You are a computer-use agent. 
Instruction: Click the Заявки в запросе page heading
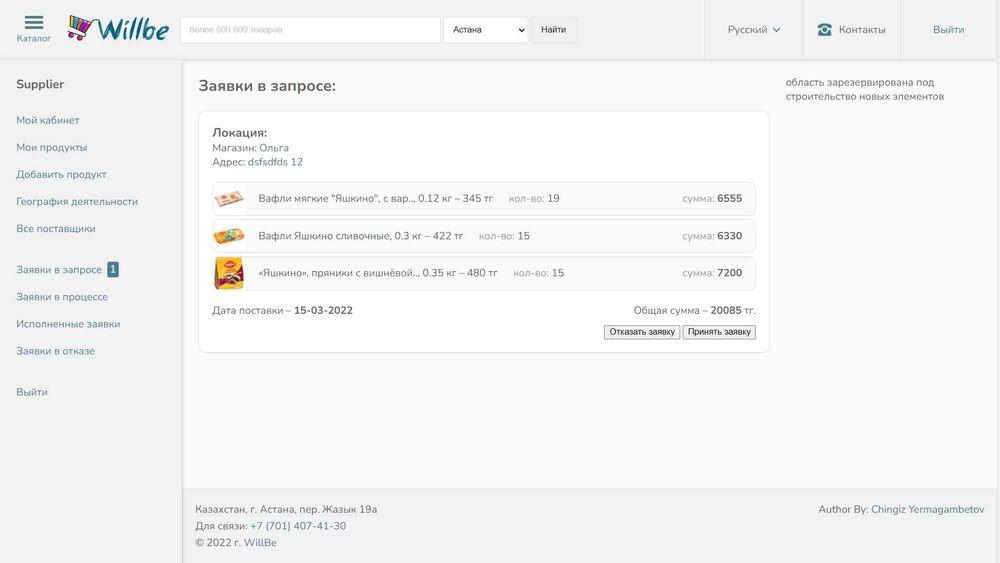[x=267, y=85]
